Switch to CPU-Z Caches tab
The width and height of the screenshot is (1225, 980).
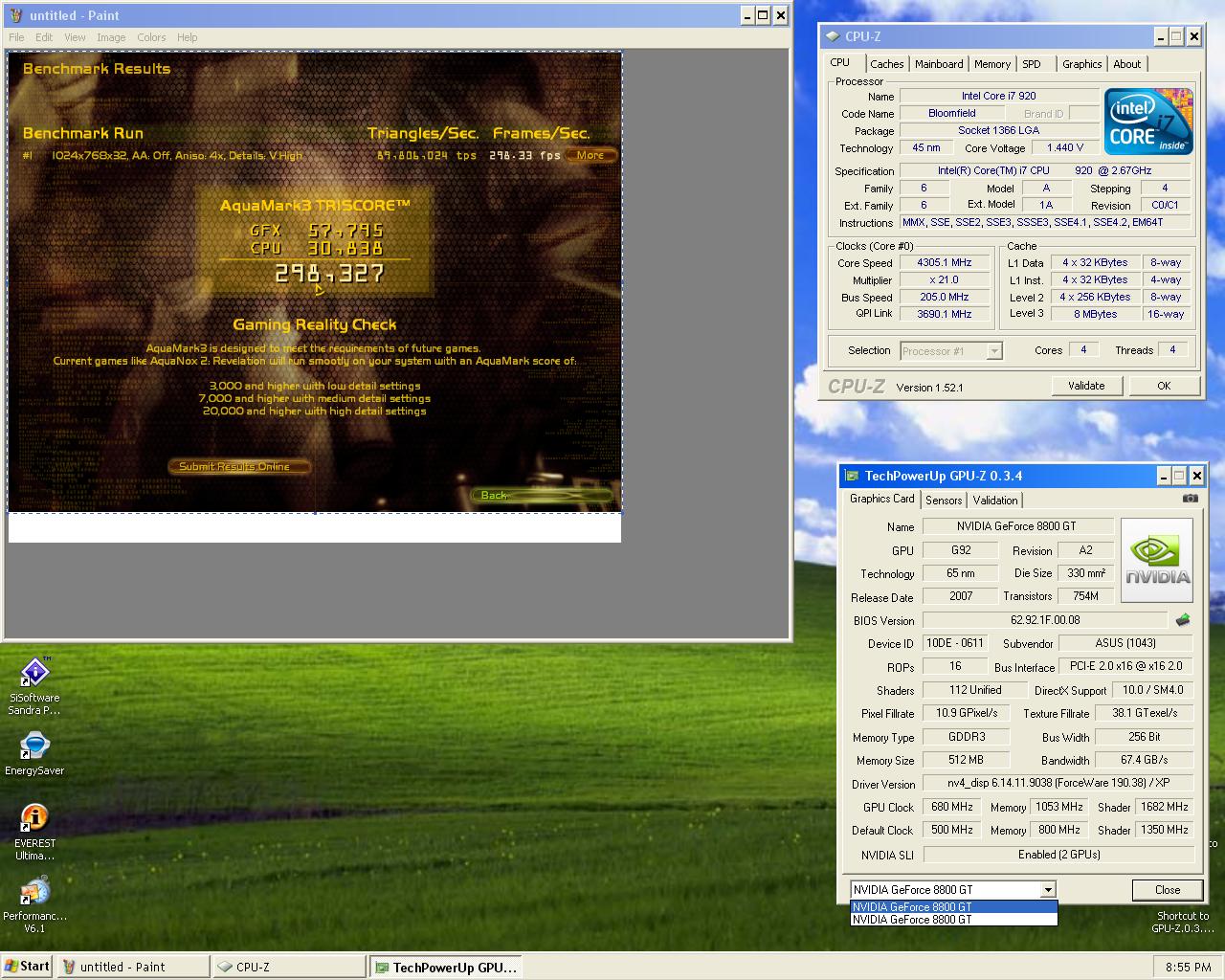point(886,64)
